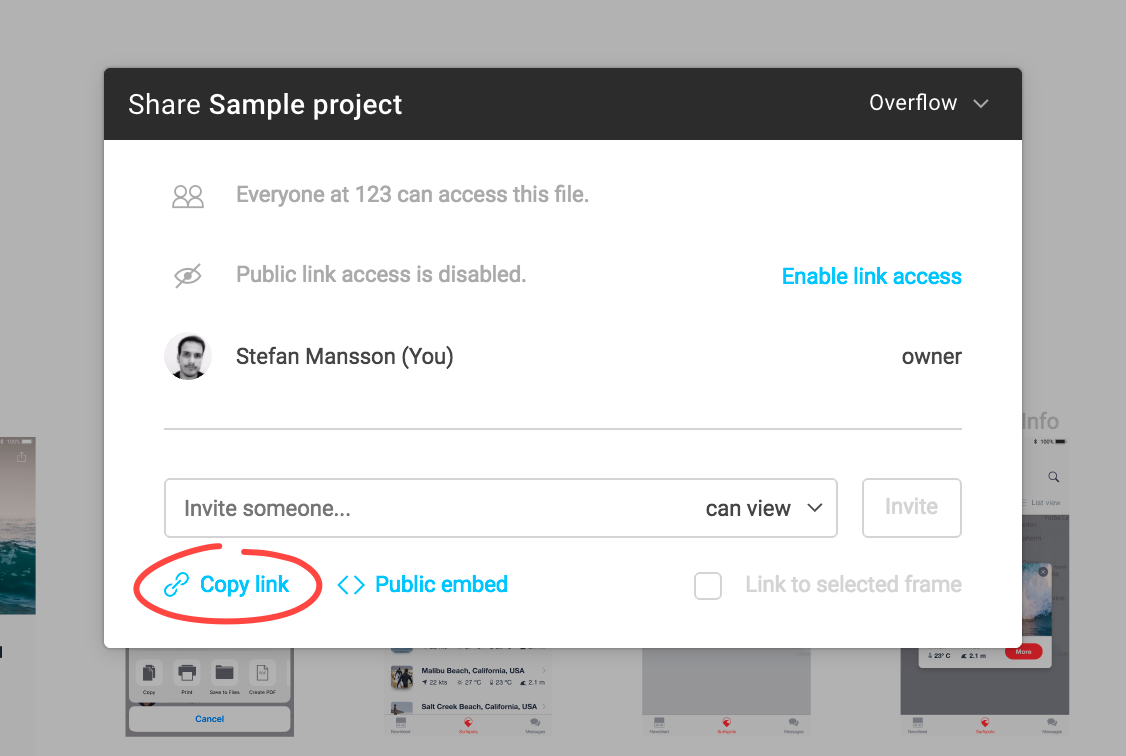Image resolution: width=1126 pixels, height=756 pixels.
Task: Click the crossed-out eye link access icon
Action: pos(188,275)
